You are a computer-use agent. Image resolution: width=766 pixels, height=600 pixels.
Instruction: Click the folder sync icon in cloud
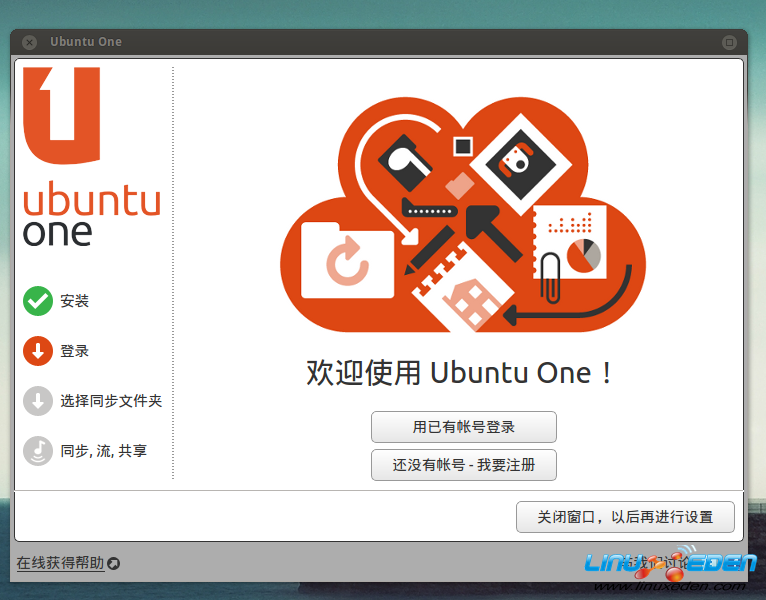coord(347,259)
